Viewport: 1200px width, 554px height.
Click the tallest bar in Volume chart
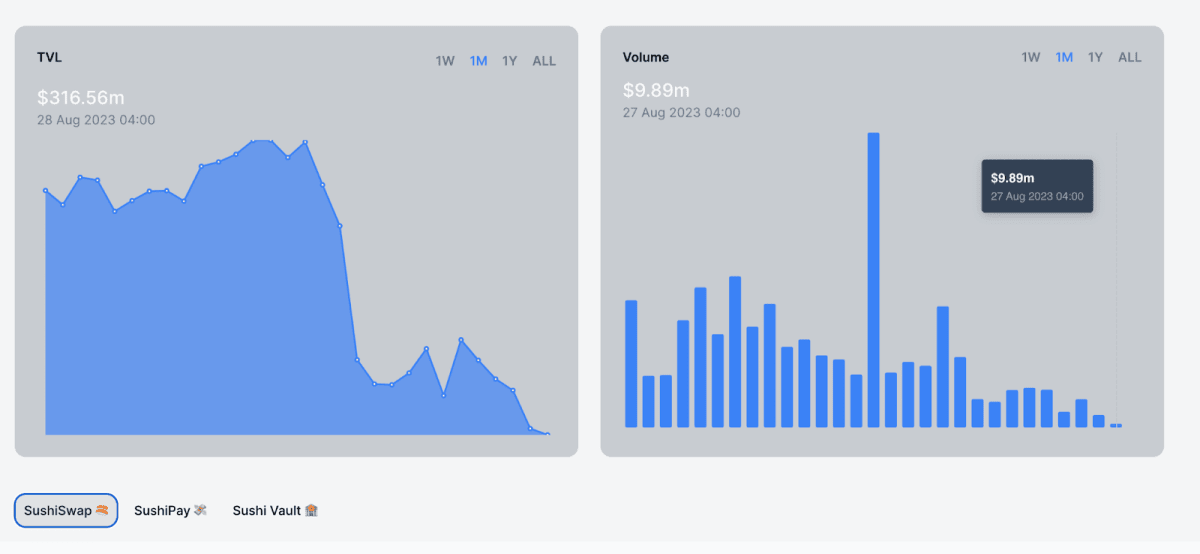point(873,280)
